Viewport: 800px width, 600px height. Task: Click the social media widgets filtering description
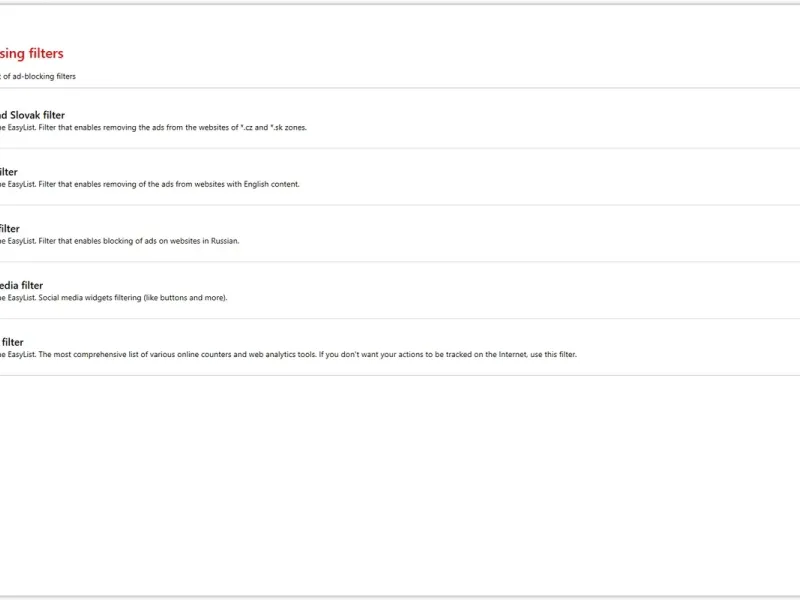point(114,298)
